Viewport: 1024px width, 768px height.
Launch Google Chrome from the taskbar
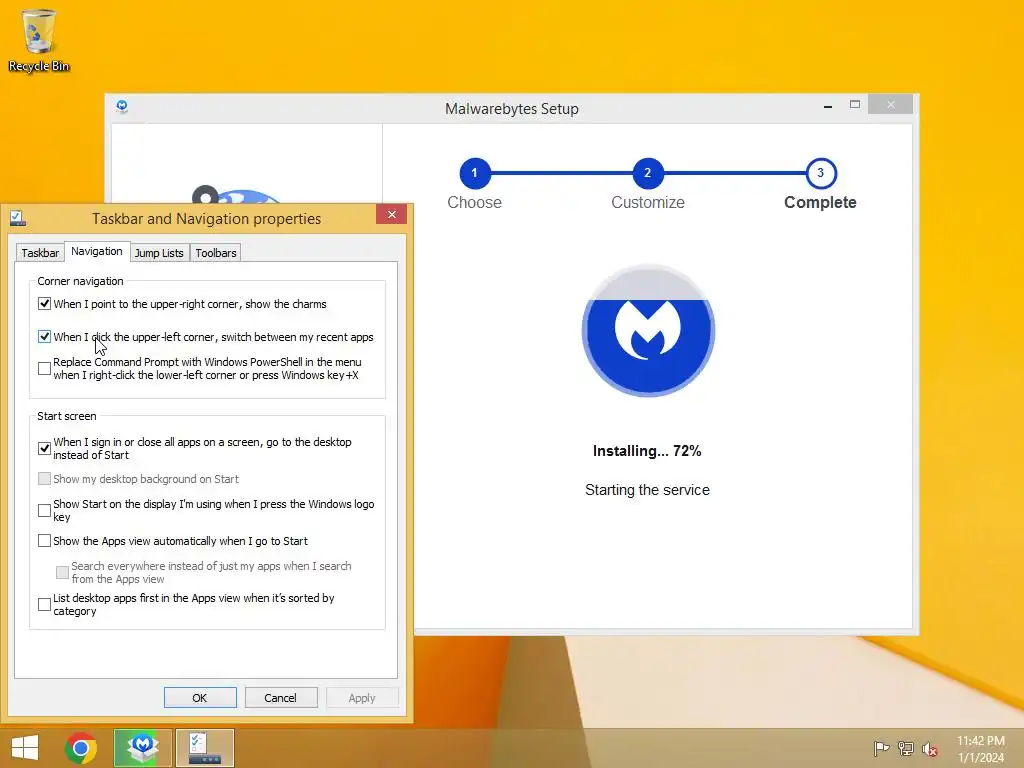pyautogui.click(x=81, y=748)
